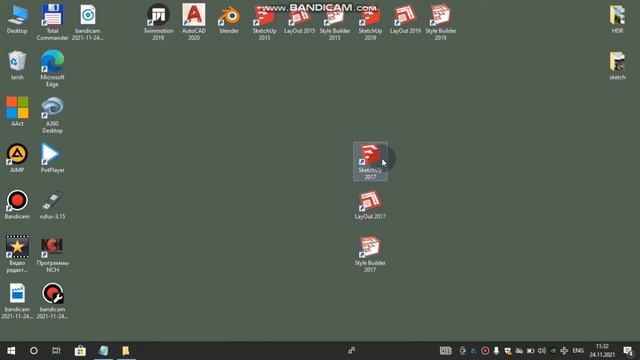Viewport: 640px width, 360px height.
Task: Open the clock showing 24.11.2021
Action: (602, 351)
